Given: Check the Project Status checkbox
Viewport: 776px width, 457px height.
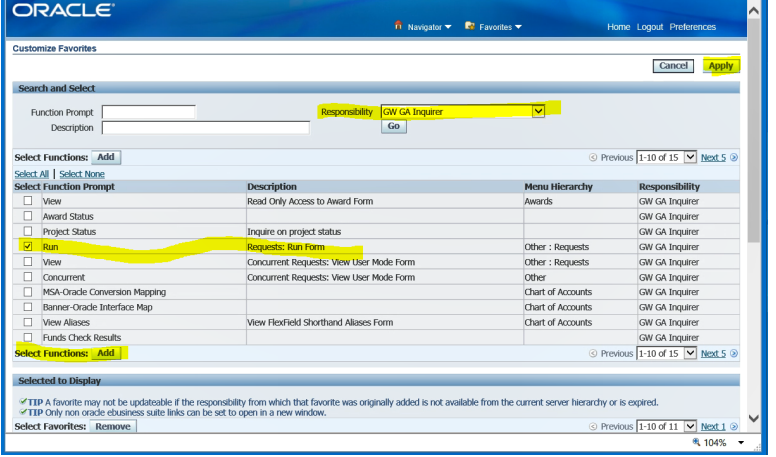Looking at the screenshot, I should 28,232.
